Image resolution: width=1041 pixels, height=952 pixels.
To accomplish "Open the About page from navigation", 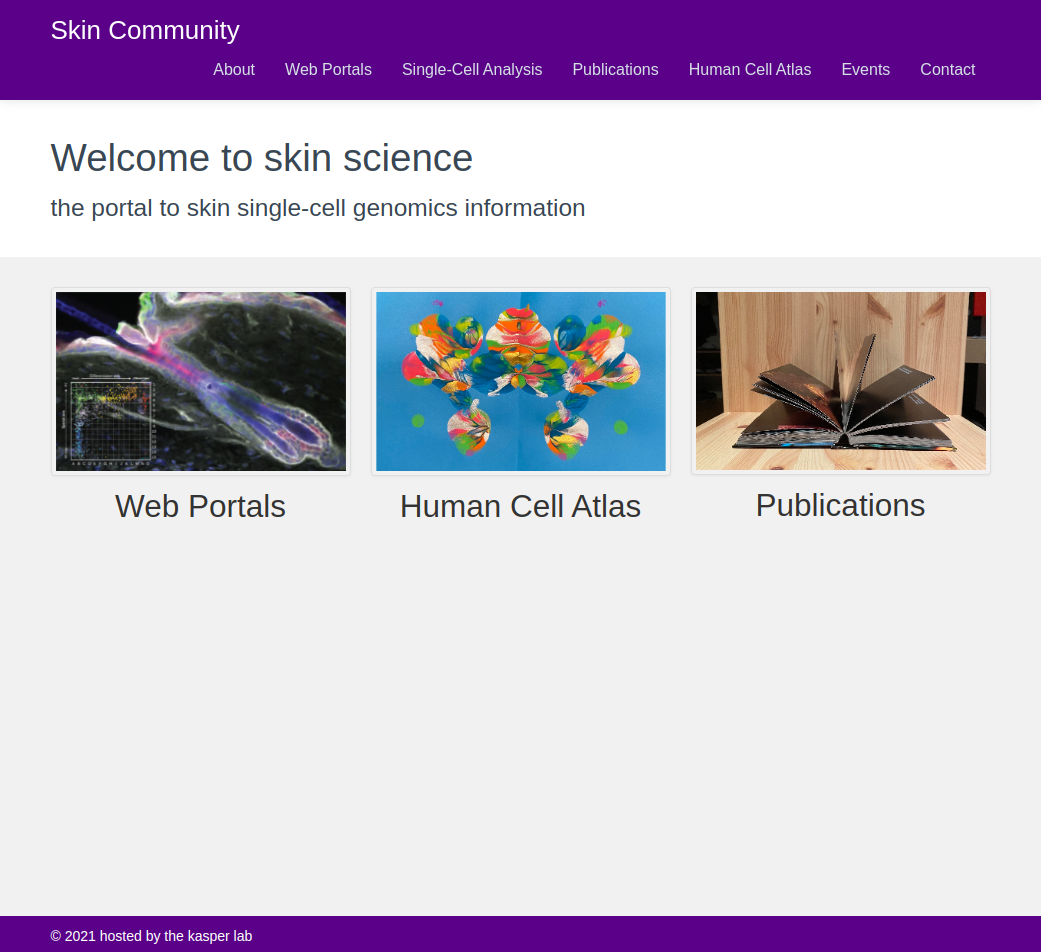I will point(234,70).
